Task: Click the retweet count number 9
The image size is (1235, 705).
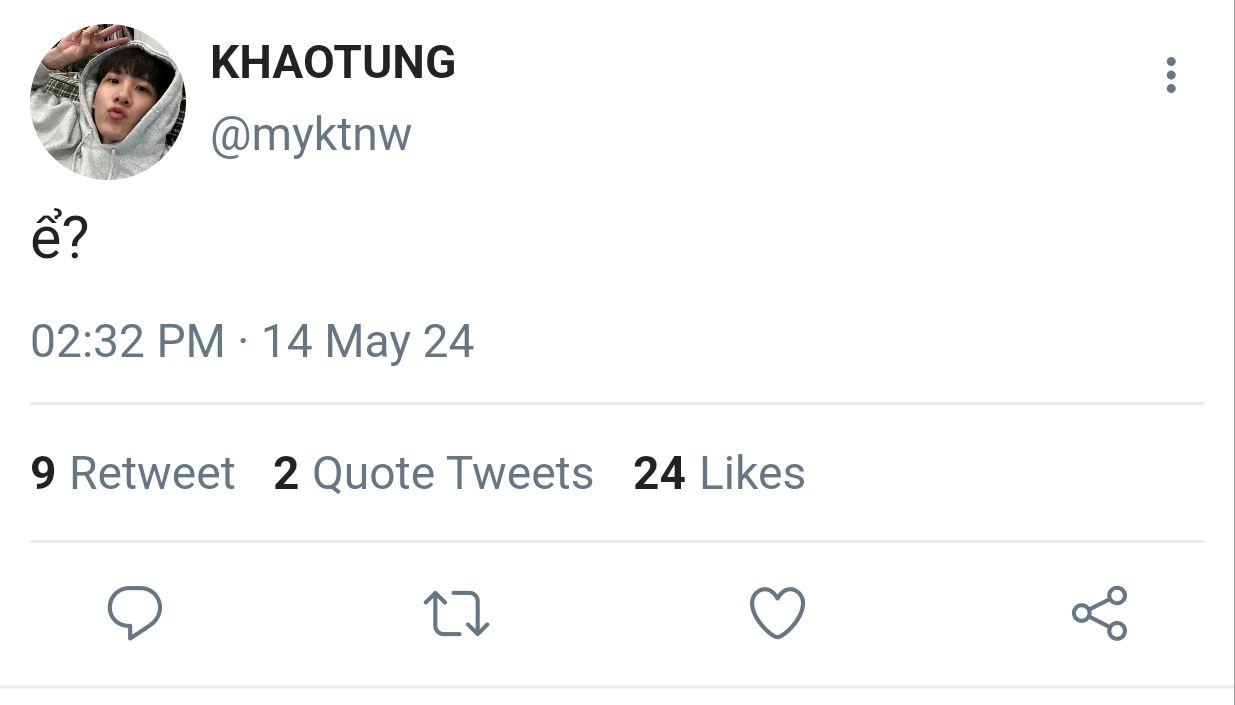Action: [43, 473]
